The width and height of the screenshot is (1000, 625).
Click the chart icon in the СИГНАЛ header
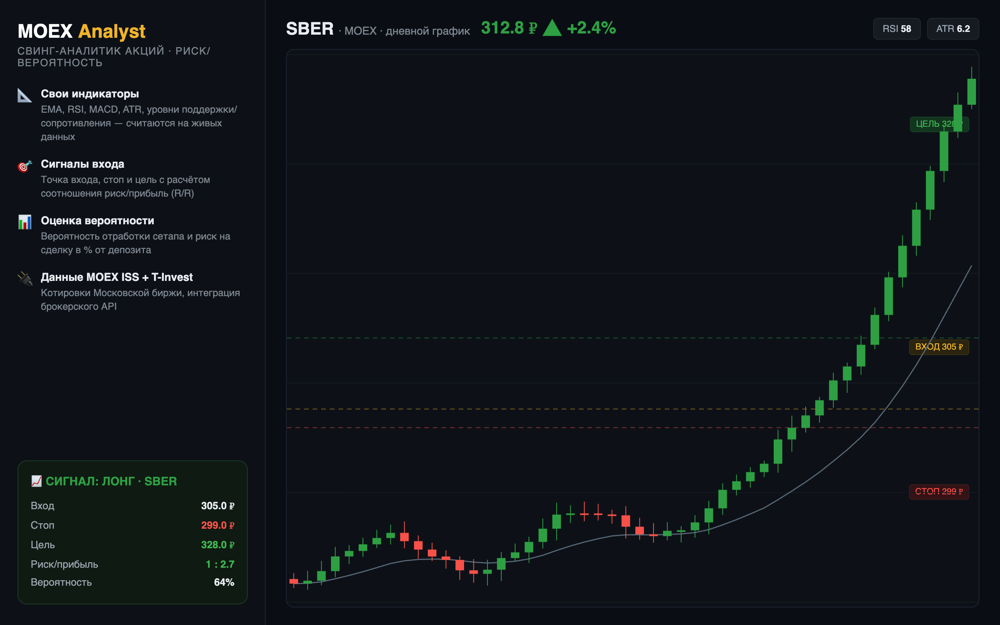point(36,481)
